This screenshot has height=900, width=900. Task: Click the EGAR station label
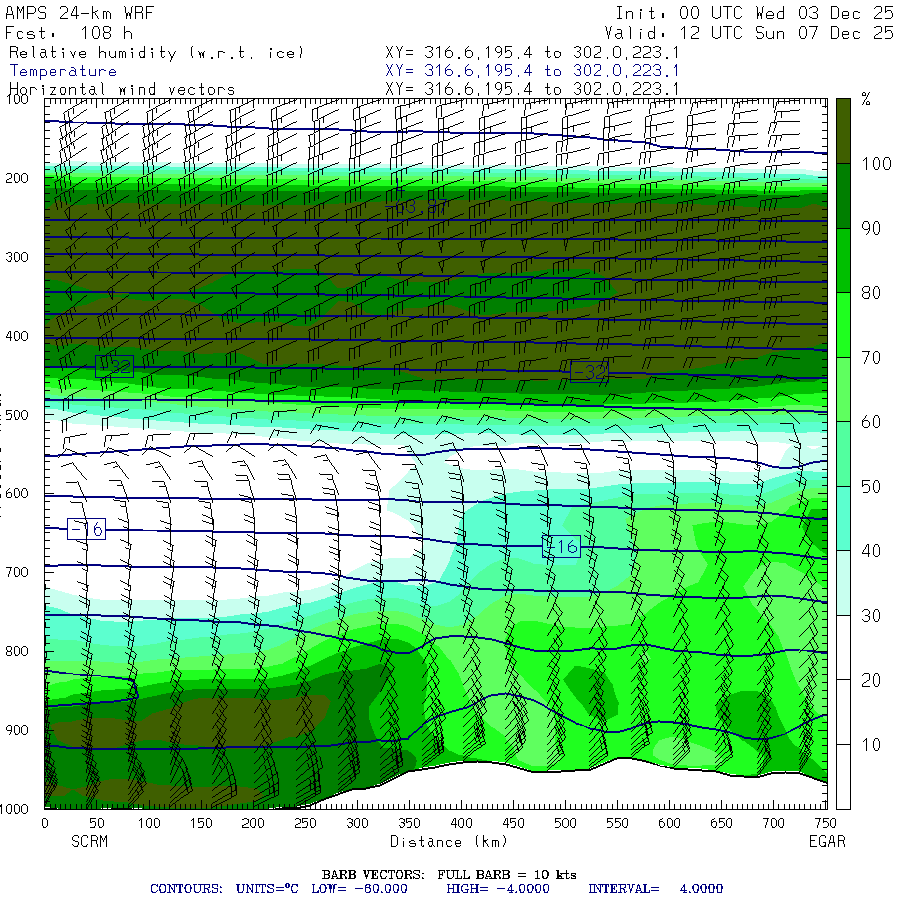827,841
